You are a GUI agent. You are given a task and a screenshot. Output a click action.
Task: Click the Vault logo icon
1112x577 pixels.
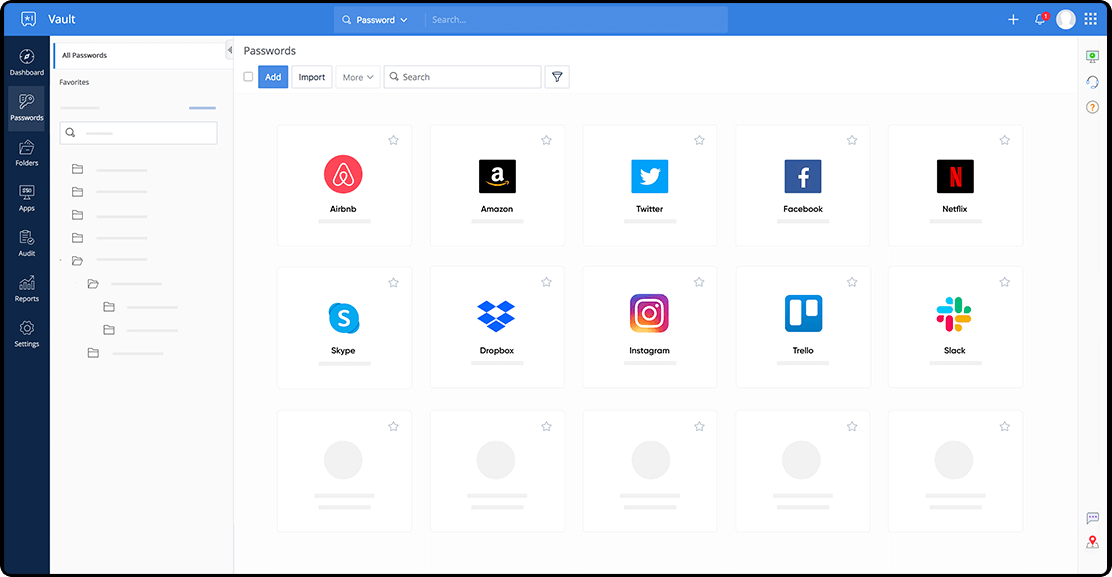(x=28, y=19)
